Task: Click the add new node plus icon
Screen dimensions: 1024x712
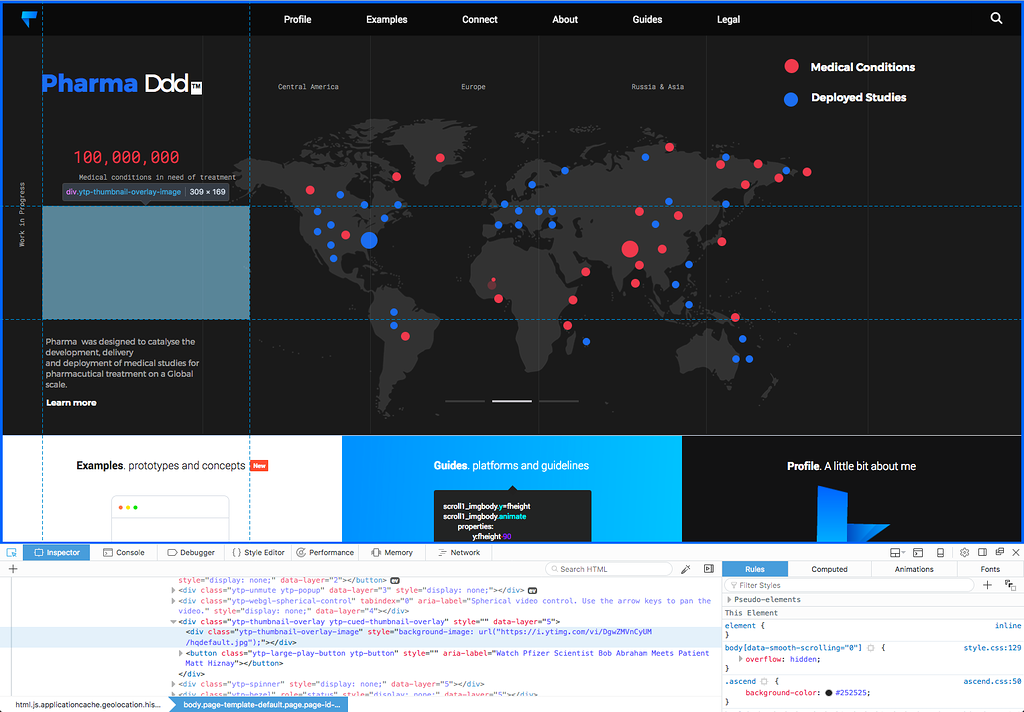Action: click(x=13, y=569)
